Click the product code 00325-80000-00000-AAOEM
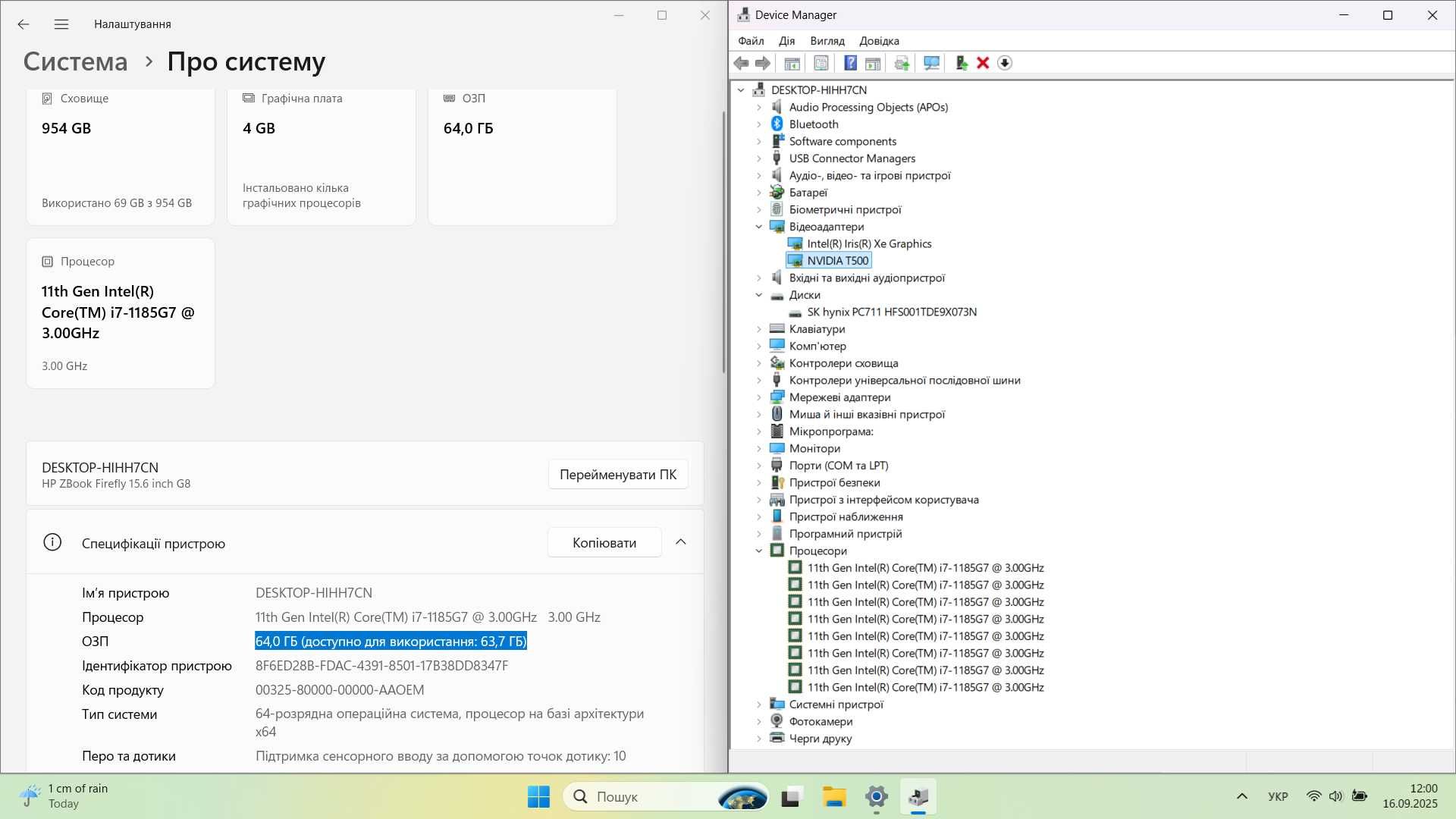Viewport: 1456px width, 819px height. click(x=340, y=690)
